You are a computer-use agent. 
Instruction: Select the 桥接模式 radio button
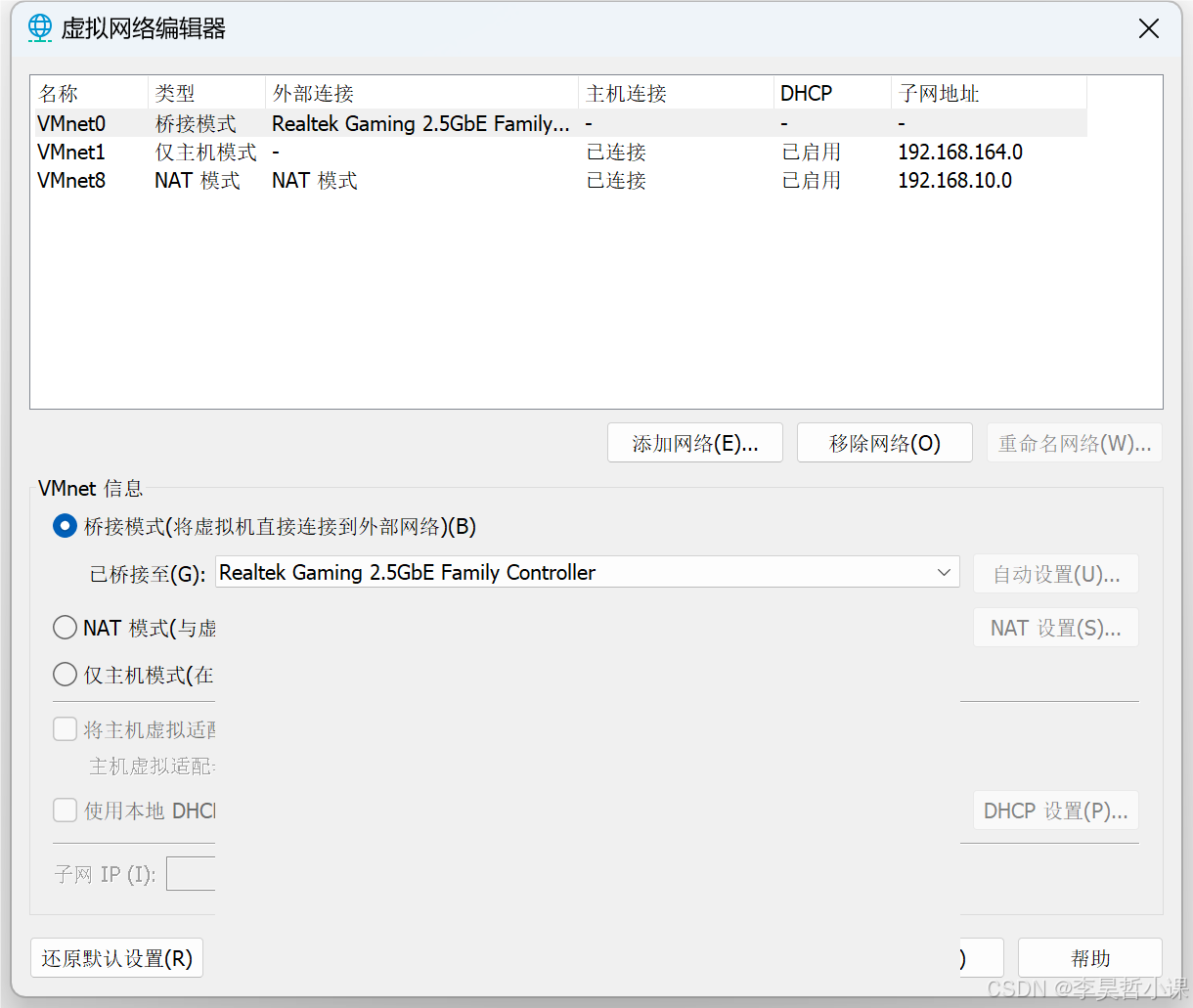65,525
